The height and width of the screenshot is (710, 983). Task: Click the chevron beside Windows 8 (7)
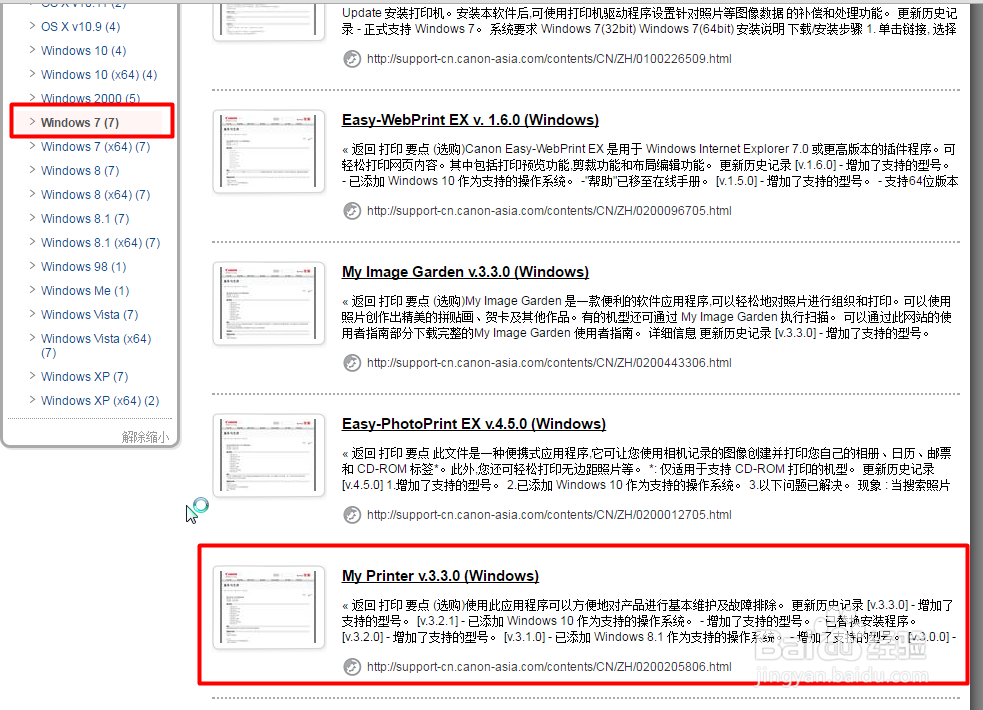tap(33, 170)
